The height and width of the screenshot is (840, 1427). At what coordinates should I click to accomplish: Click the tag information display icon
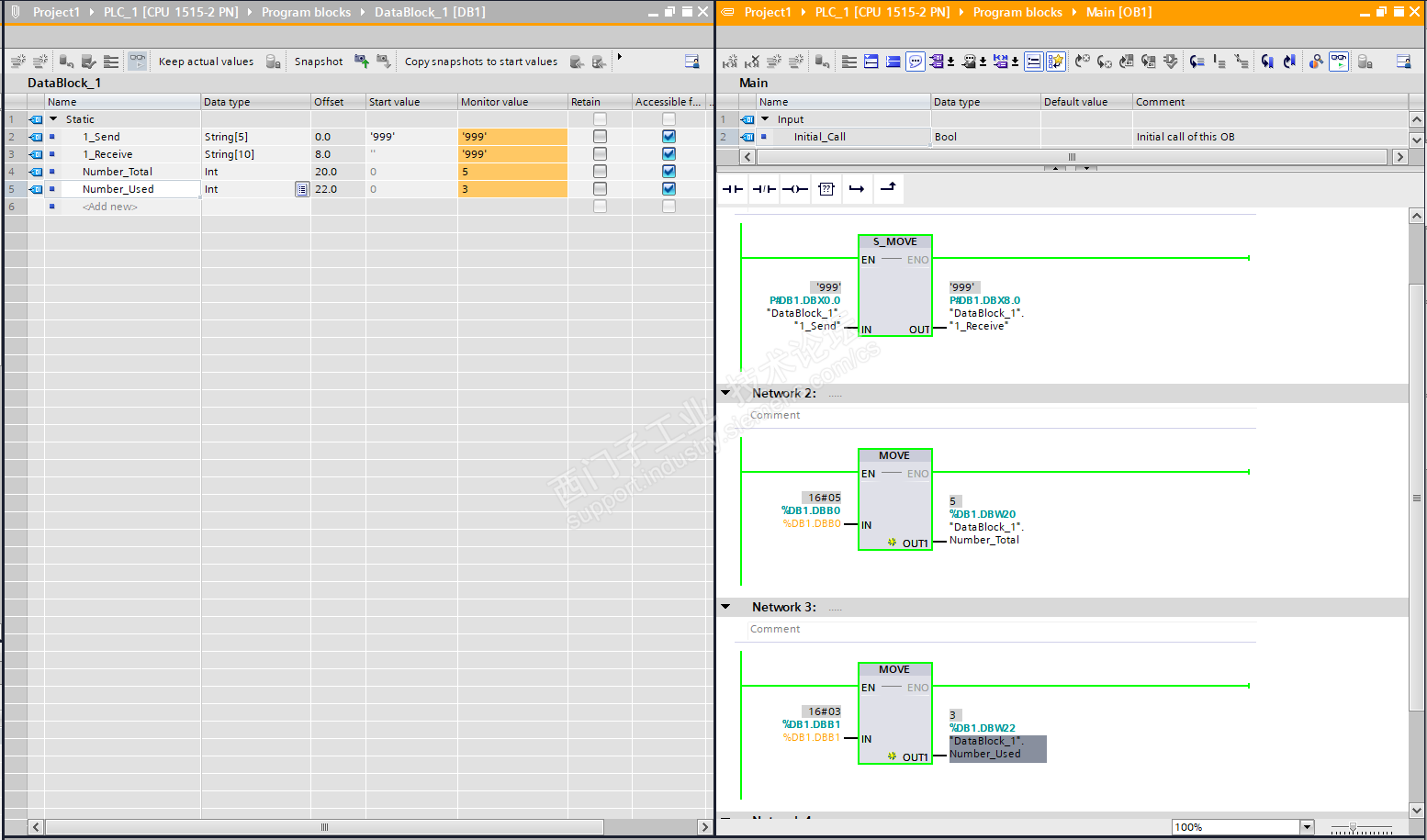click(968, 62)
